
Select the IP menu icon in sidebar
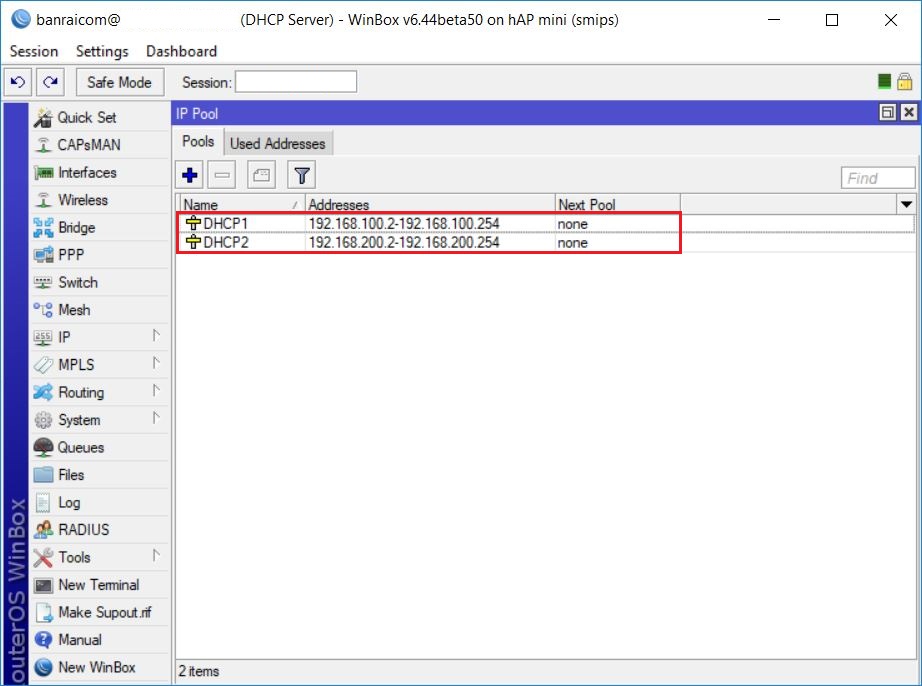point(43,337)
